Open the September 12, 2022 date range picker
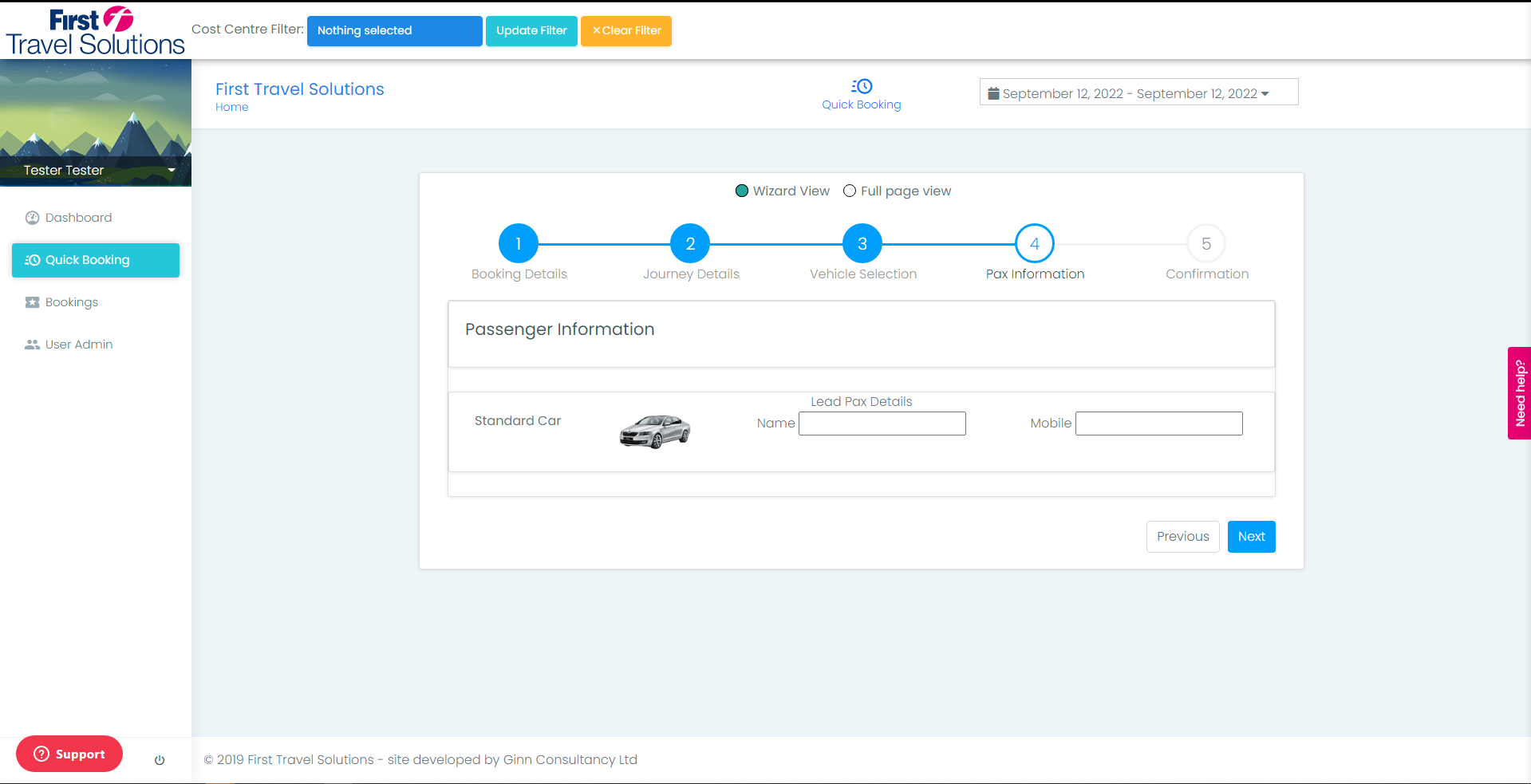Viewport: 1531px width, 784px height. click(x=1138, y=93)
